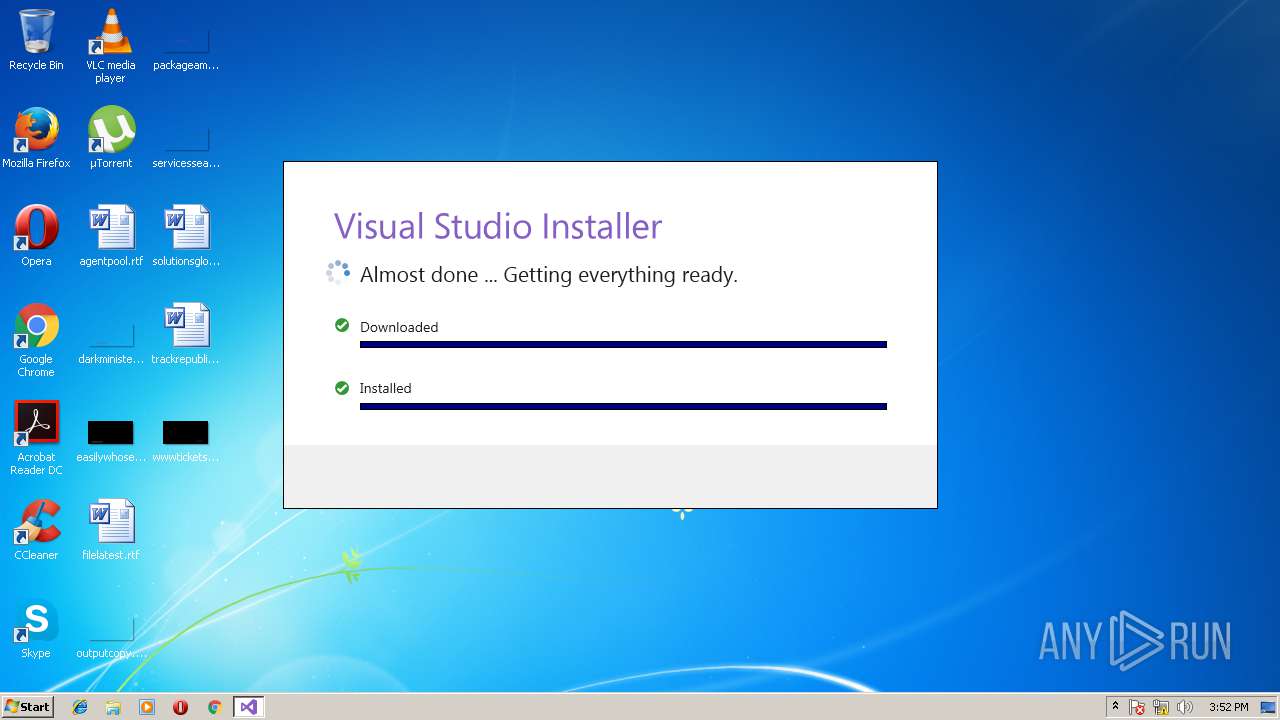
Task: Click the loading spinner near Almost done
Action: pos(338,272)
